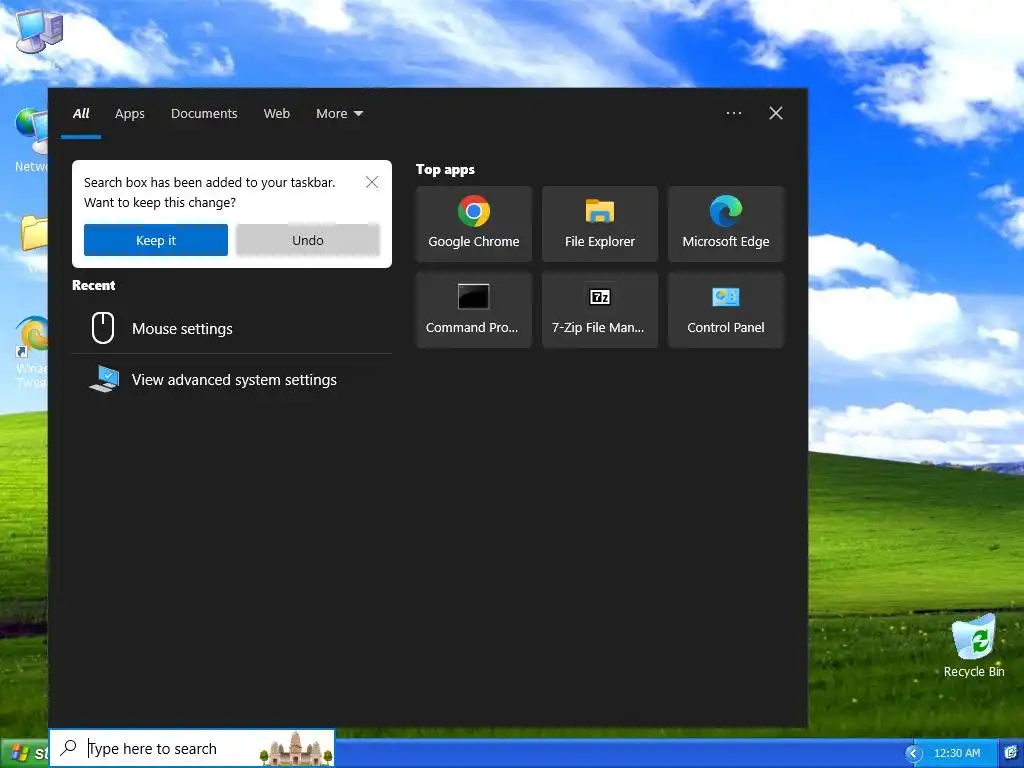
Task: Switch to the Web tab
Action: pyautogui.click(x=276, y=114)
